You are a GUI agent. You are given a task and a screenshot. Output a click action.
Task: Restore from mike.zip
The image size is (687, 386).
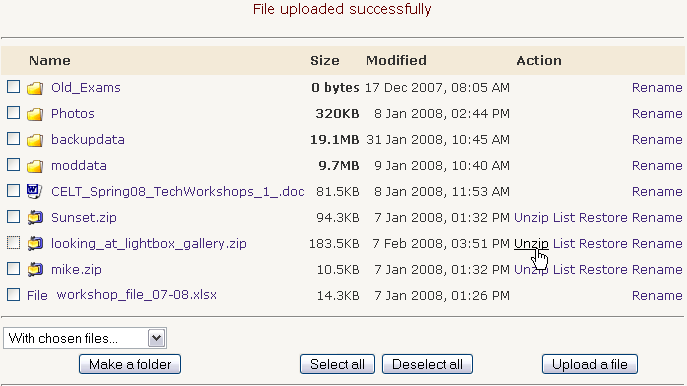[x=603, y=269]
